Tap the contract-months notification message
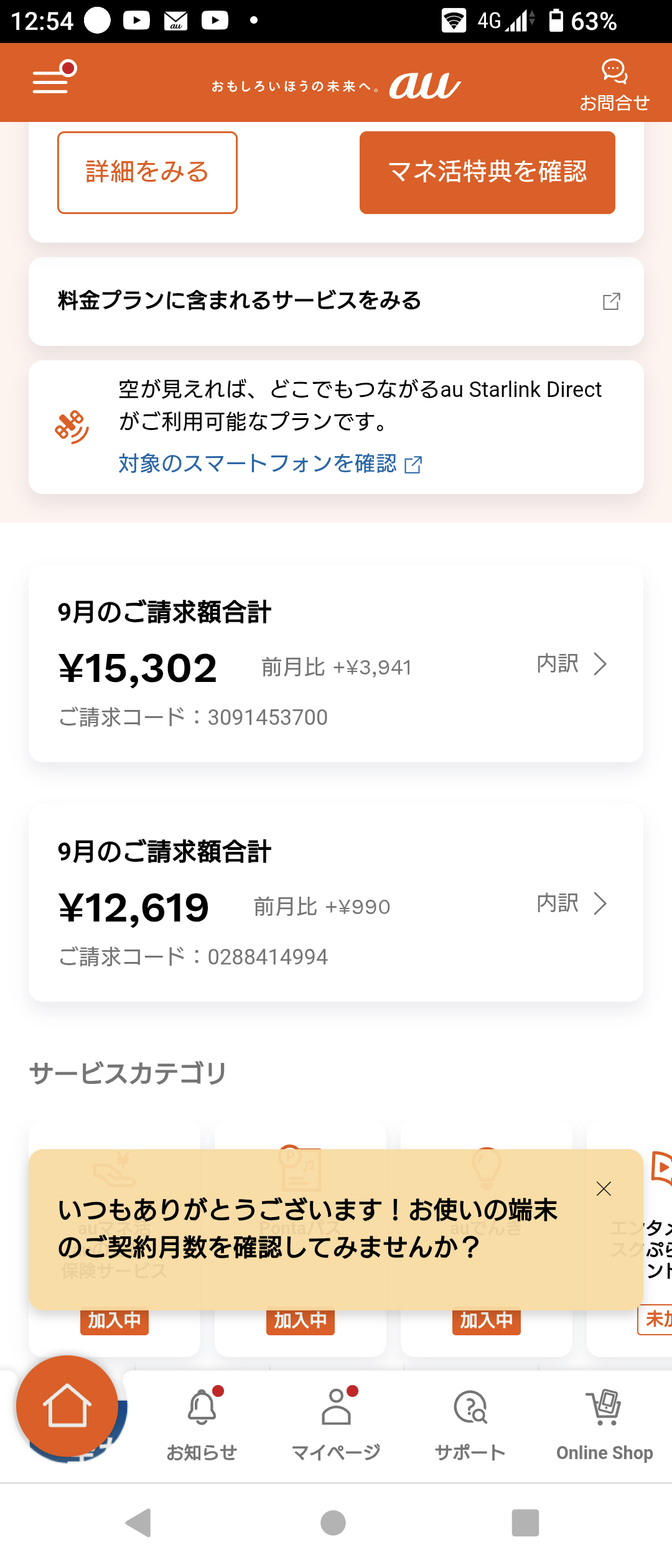The image size is (672, 1568). coord(308,1229)
